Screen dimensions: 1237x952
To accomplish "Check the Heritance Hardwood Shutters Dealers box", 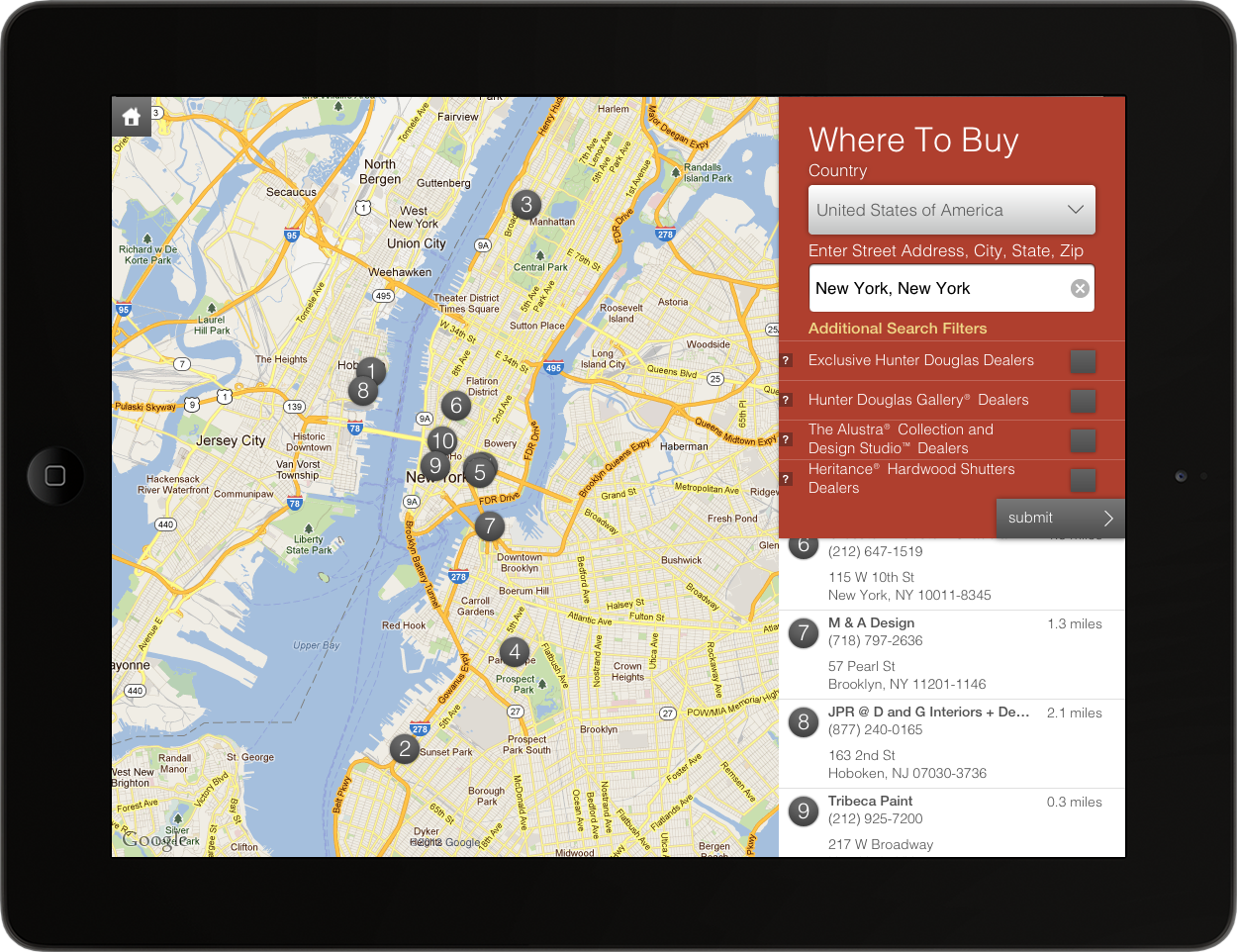I will [1083, 480].
